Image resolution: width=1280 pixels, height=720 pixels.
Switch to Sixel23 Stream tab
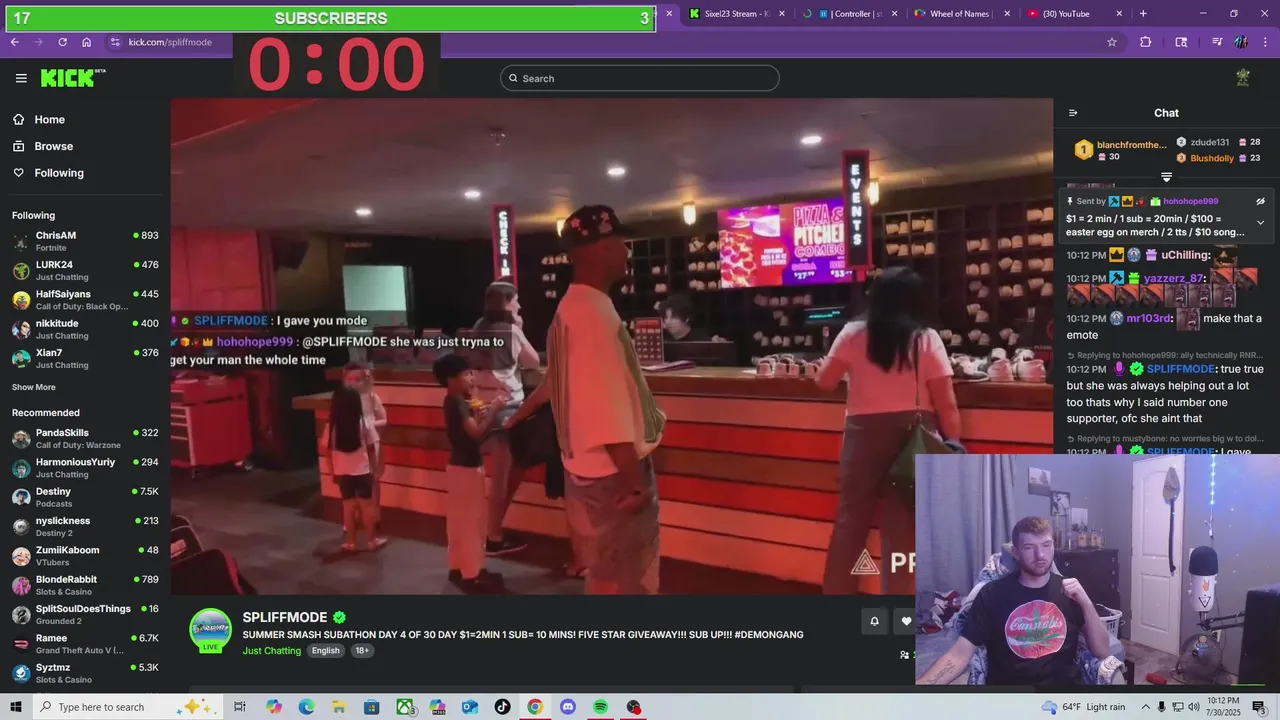click(x=735, y=14)
